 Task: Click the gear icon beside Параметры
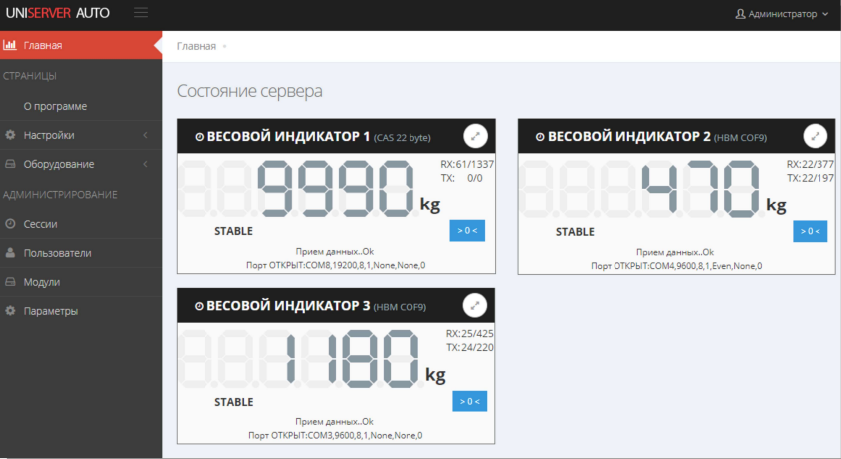[10, 310]
